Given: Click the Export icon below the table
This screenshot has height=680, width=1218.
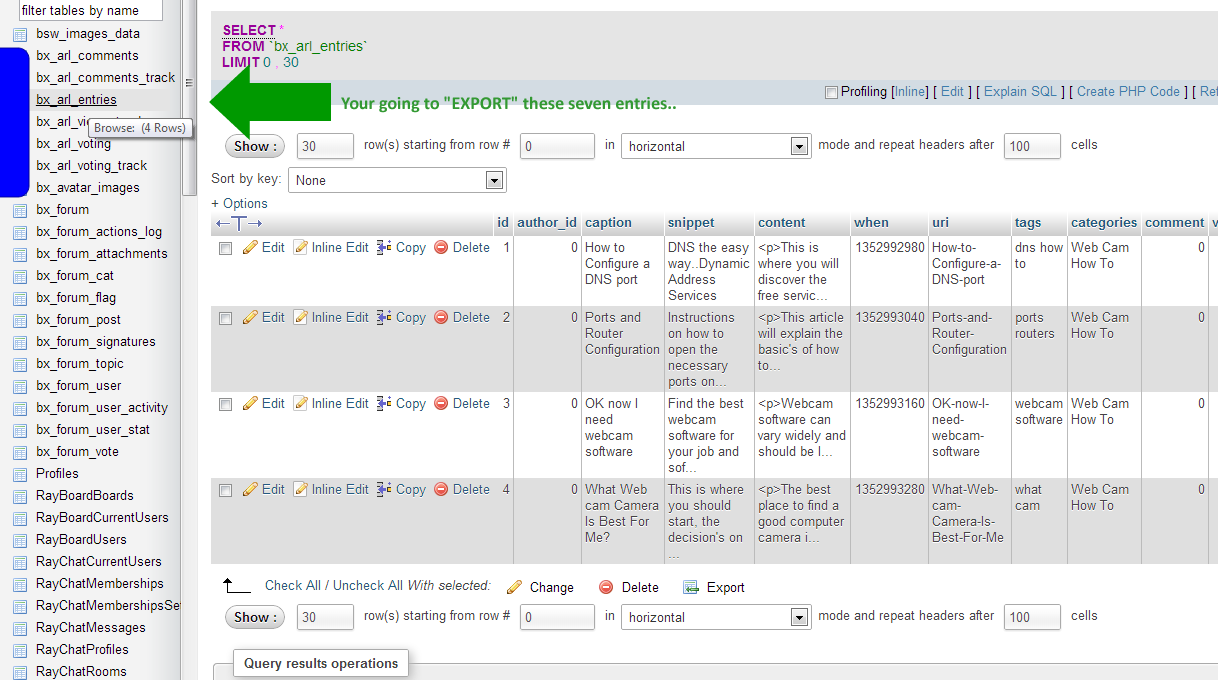Looking at the screenshot, I should pyautogui.click(x=690, y=588).
